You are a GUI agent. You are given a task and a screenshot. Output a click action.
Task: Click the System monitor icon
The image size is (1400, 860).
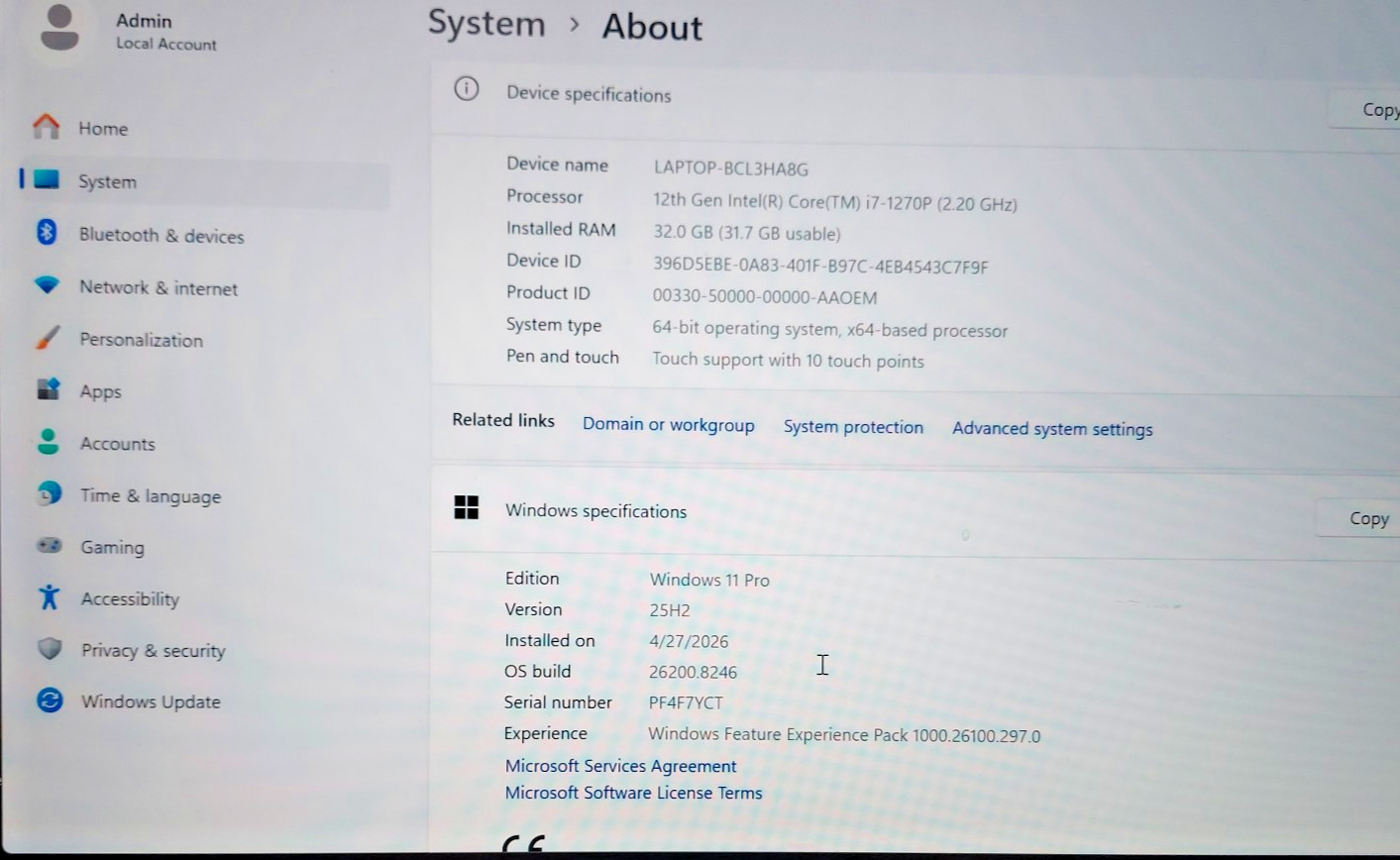[x=47, y=179]
